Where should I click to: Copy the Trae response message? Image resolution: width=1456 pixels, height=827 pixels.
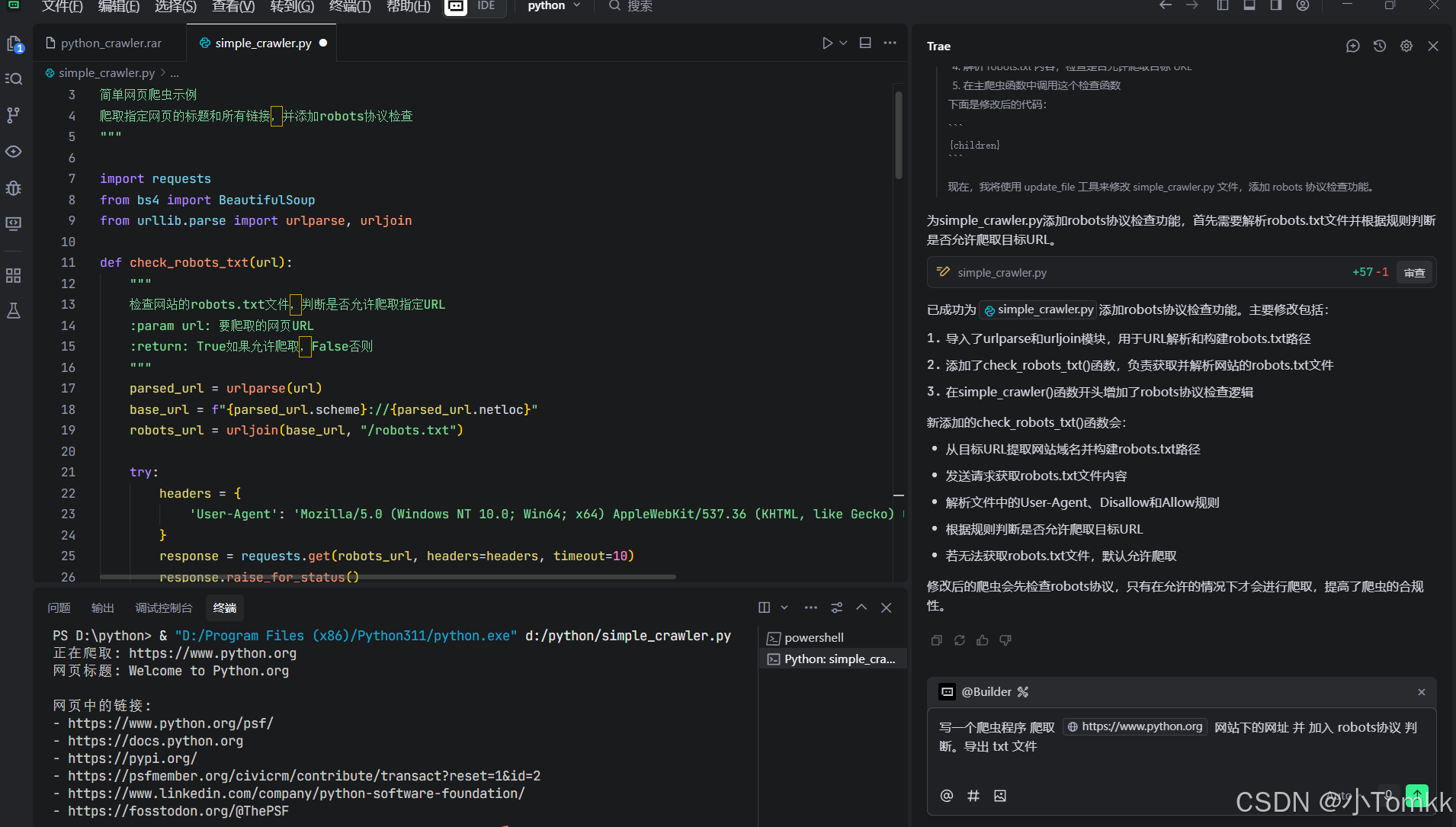point(937,640)
